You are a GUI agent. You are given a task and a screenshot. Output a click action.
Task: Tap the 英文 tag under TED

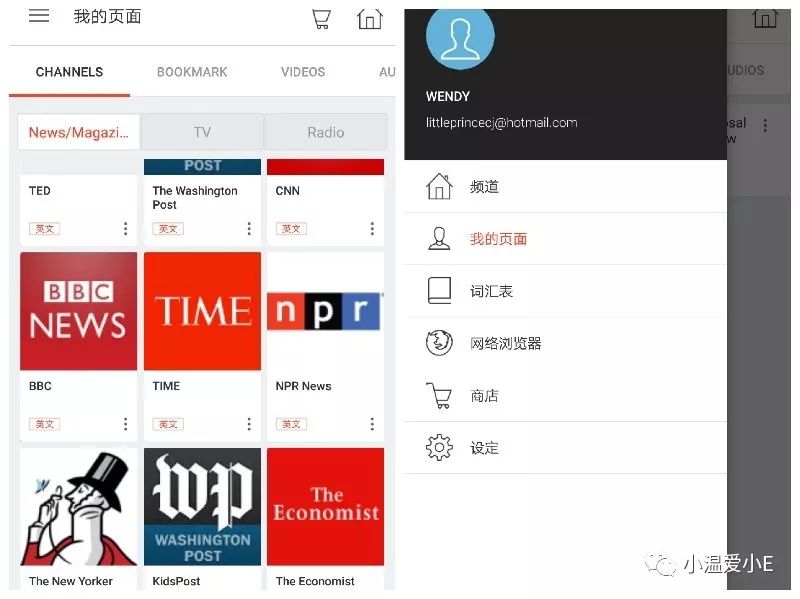[x=44, y=229]
